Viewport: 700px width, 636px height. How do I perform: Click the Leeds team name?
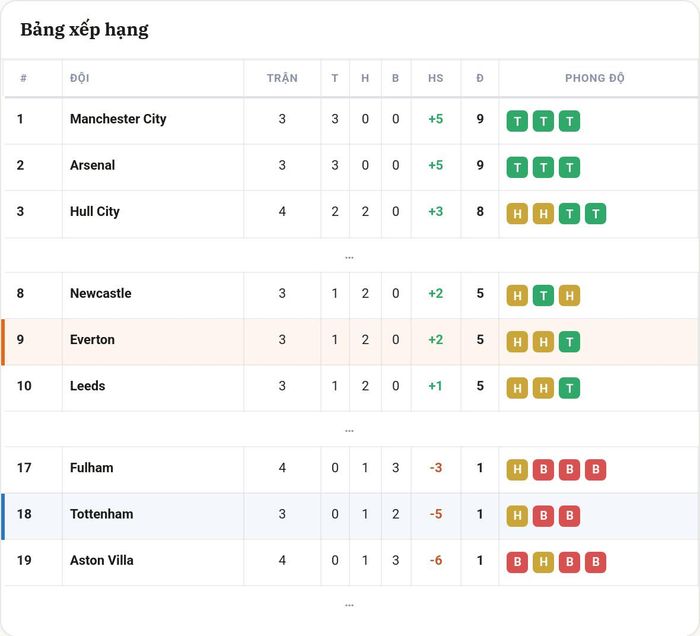[88, 386]
